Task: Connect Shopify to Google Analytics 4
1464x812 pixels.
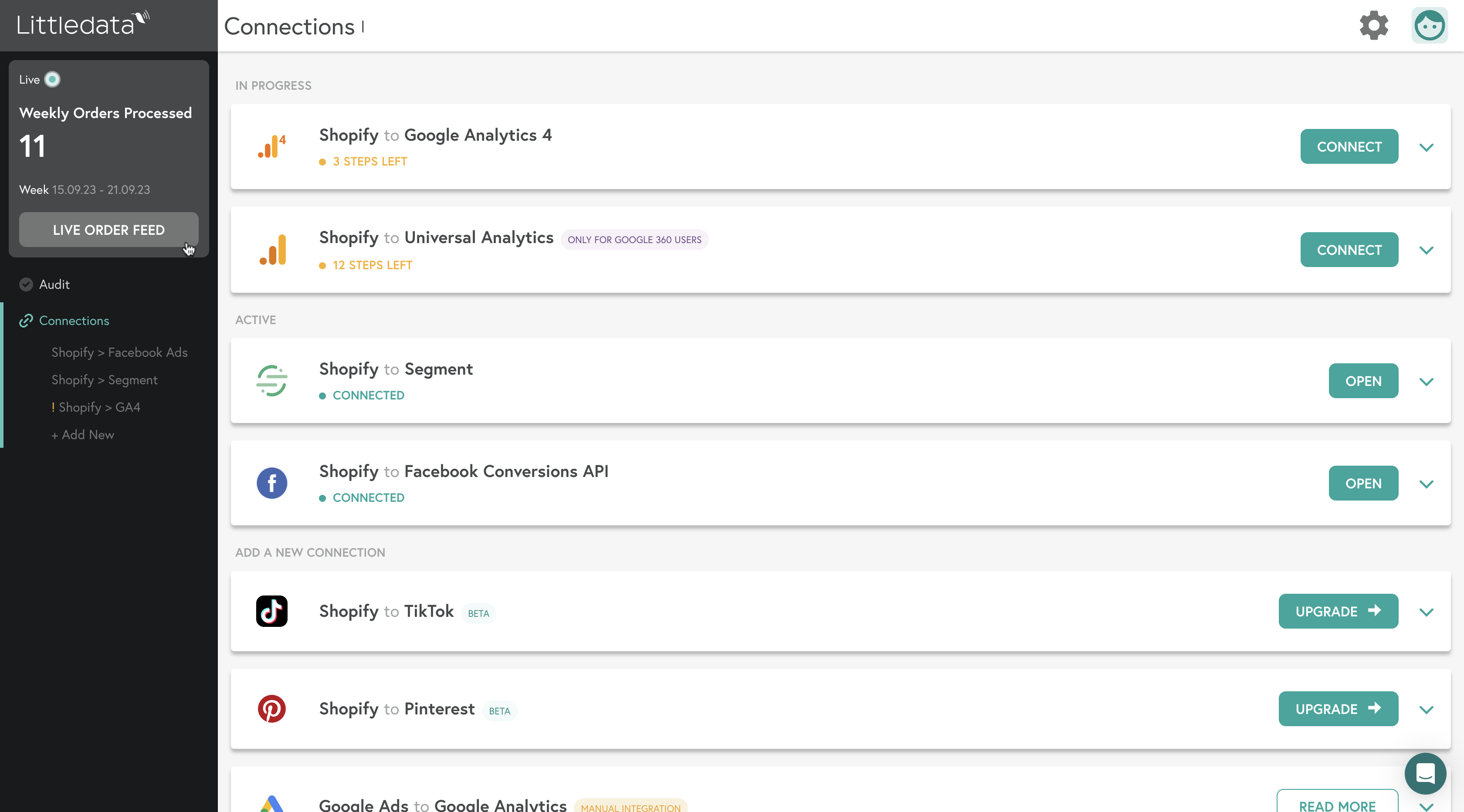Action: coord(1349,147)
